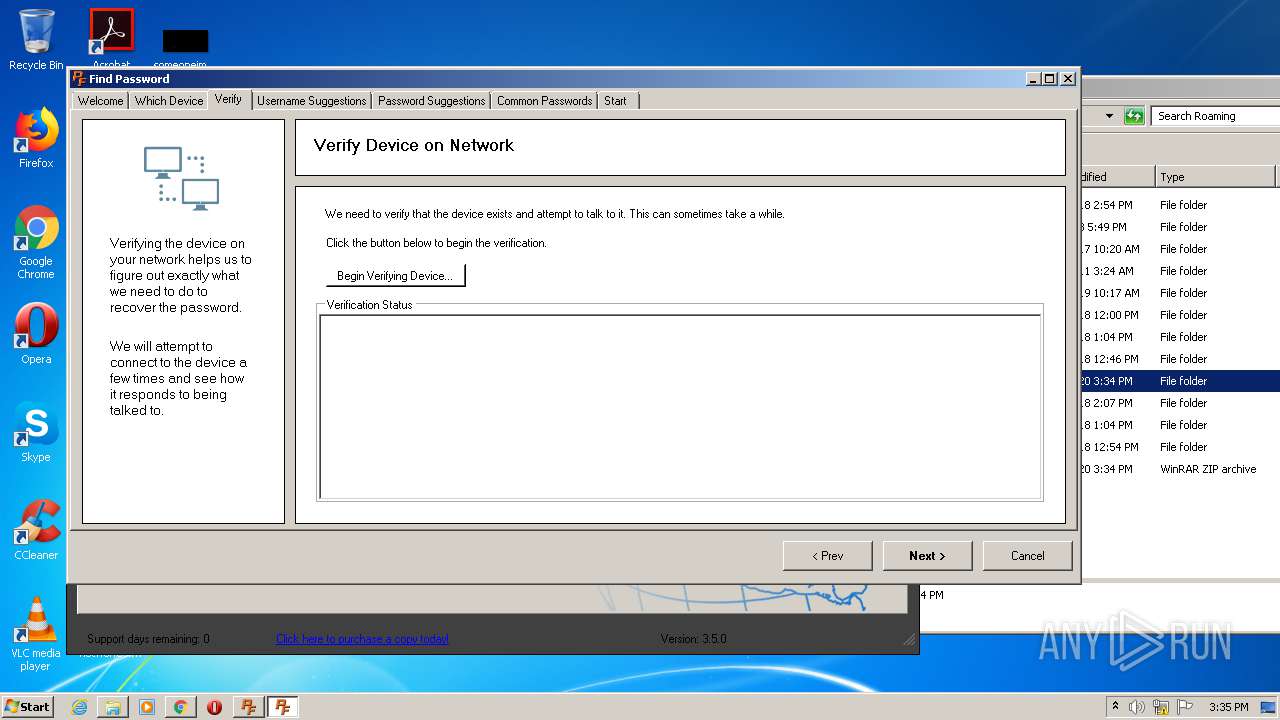Screen dimensions: 1280x720
Task: Minimize the Find Password window
Action: (1033, 78)
